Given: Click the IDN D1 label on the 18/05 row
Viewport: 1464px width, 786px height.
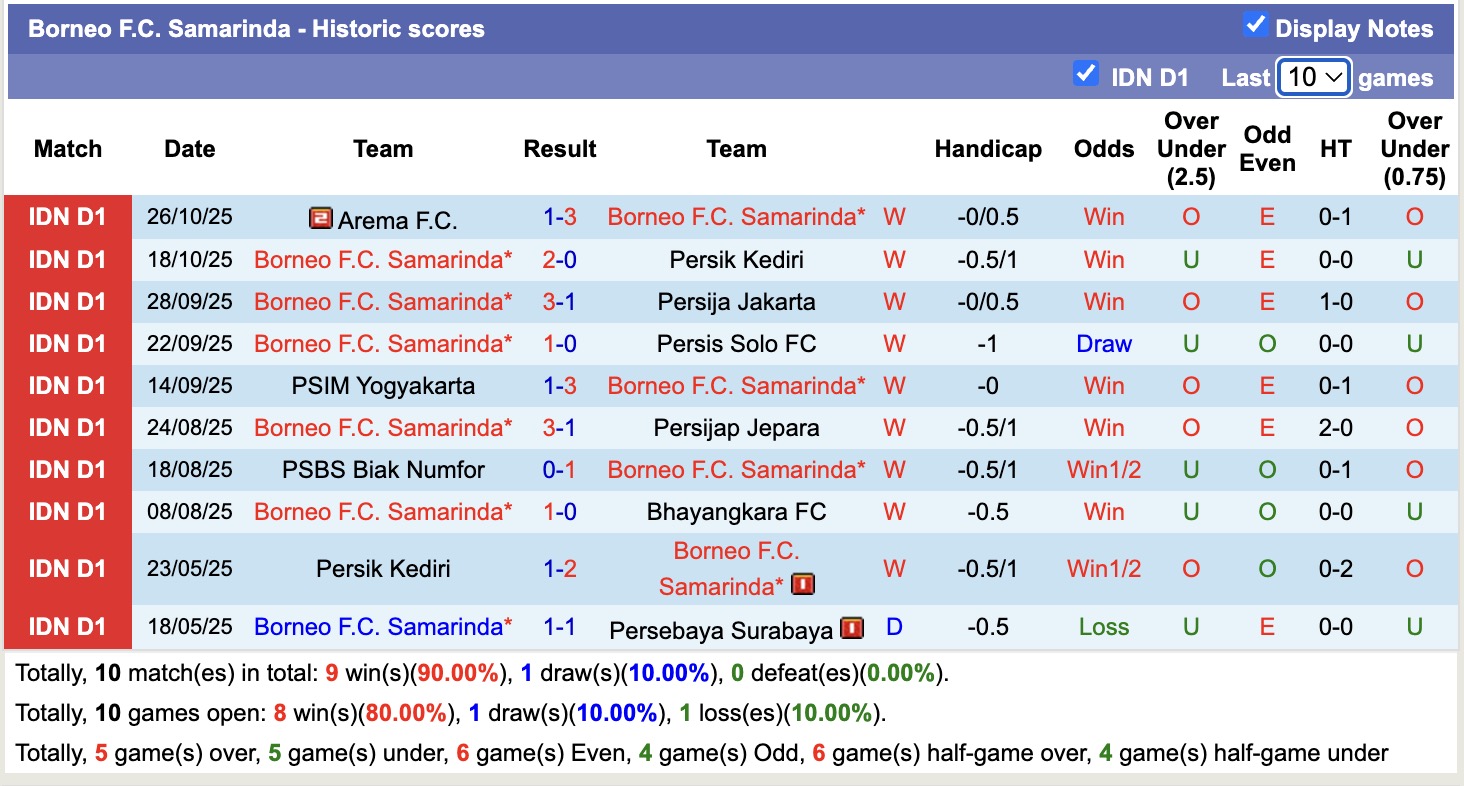Looking at the screenshot, I should click(x=67, y=627).
